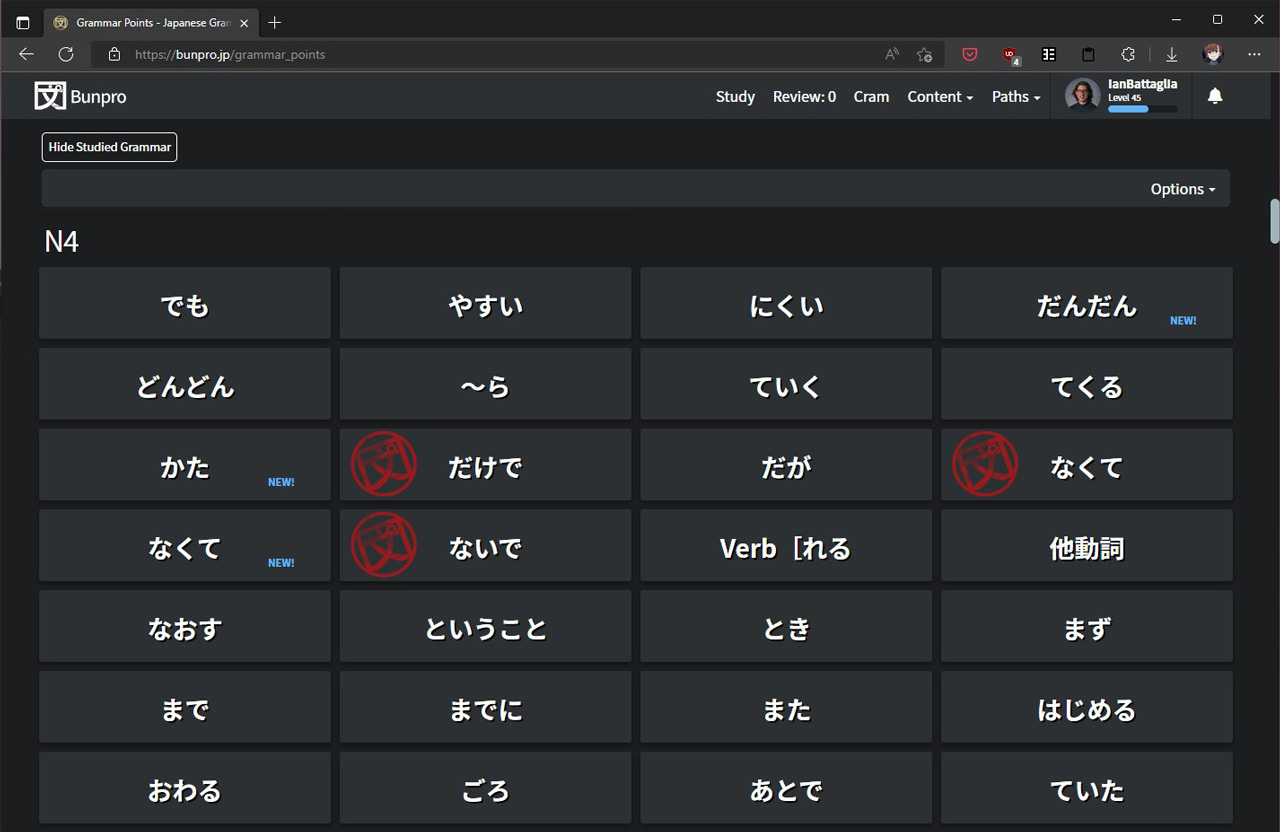Click the red stamp on ないで card
Viewport: 1280px width, 832px height.
[x=384, y=545]
